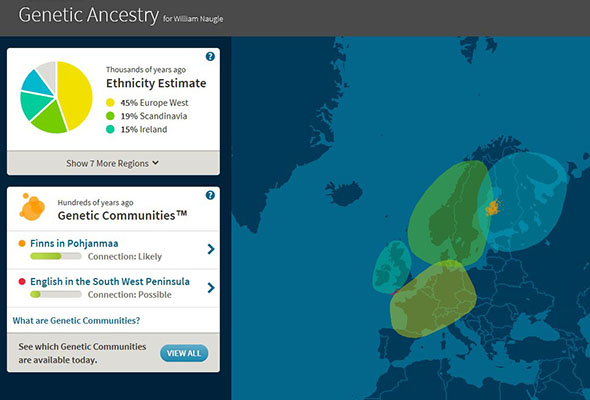Screen dimensions: 590x400
Task: Click green Scandinavia legend swatch
Action: coord(110,116)
